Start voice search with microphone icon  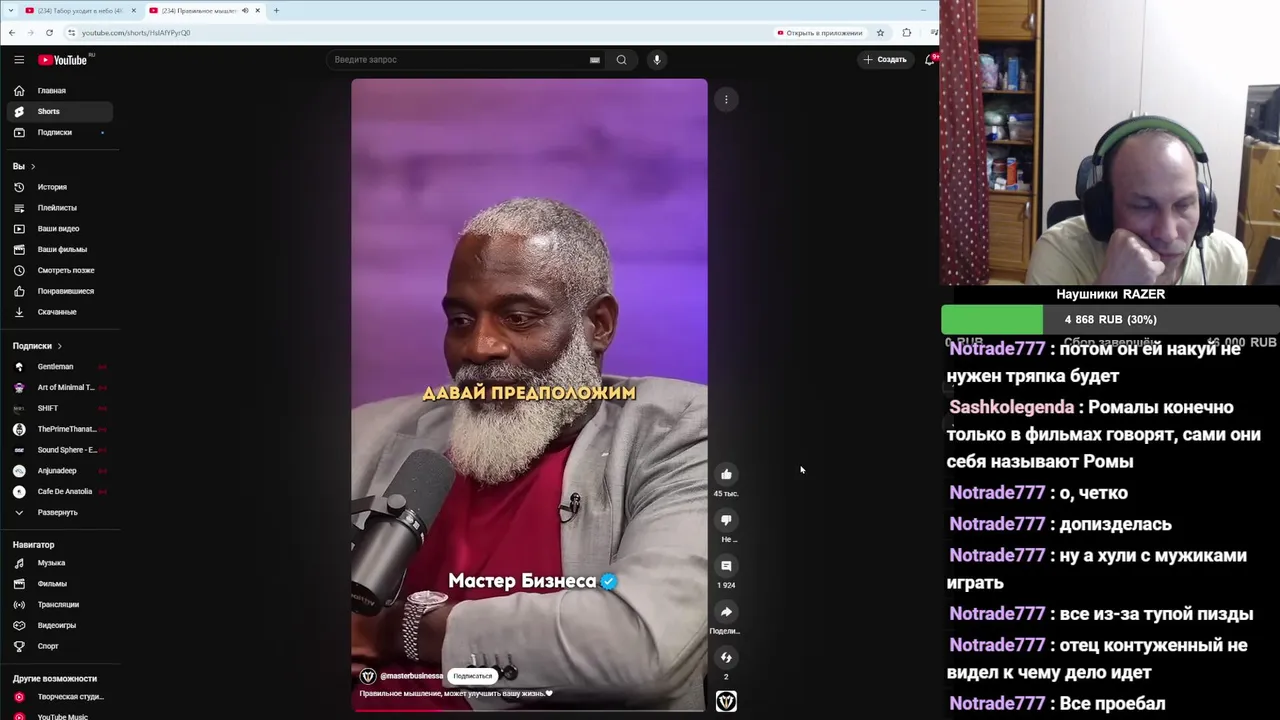pos(657,60)
